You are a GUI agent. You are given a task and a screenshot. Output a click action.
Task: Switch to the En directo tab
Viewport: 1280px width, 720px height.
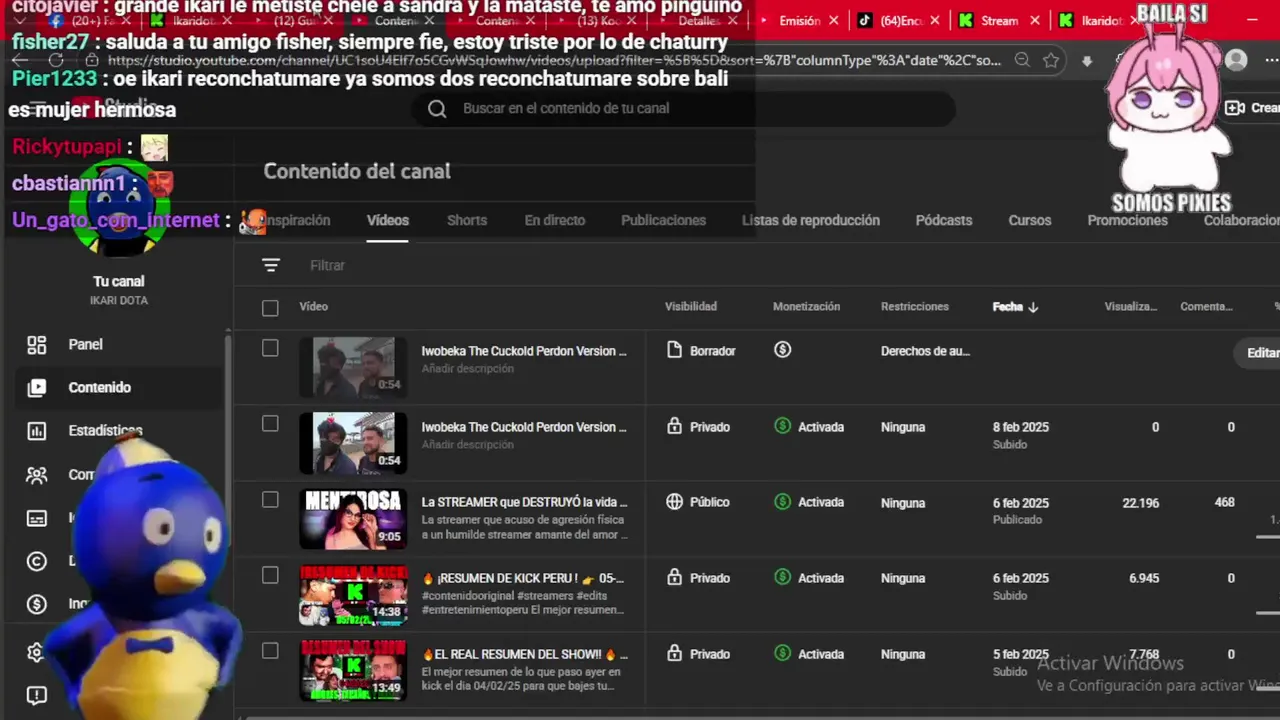tap(555, 220)
